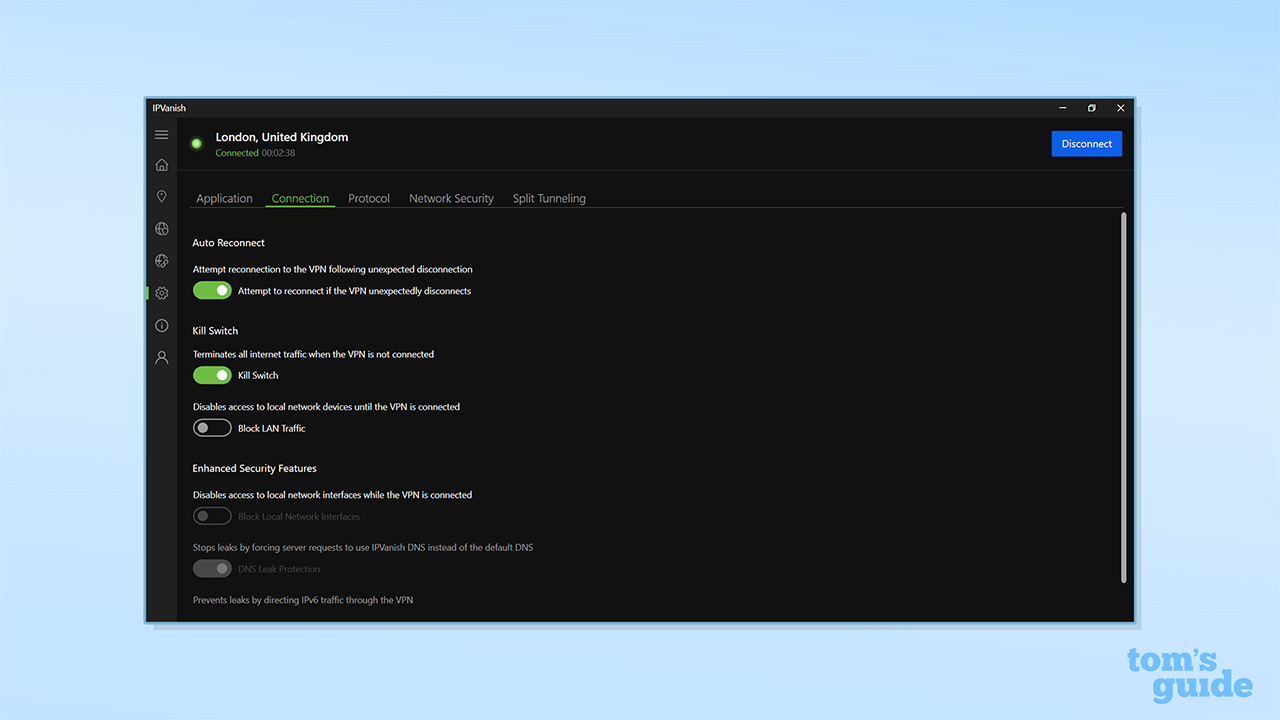Image resolution: width=1280 pixels, height=720 pixels.
Task: Open the Protocol tab
Action: (x=368, y=198)
